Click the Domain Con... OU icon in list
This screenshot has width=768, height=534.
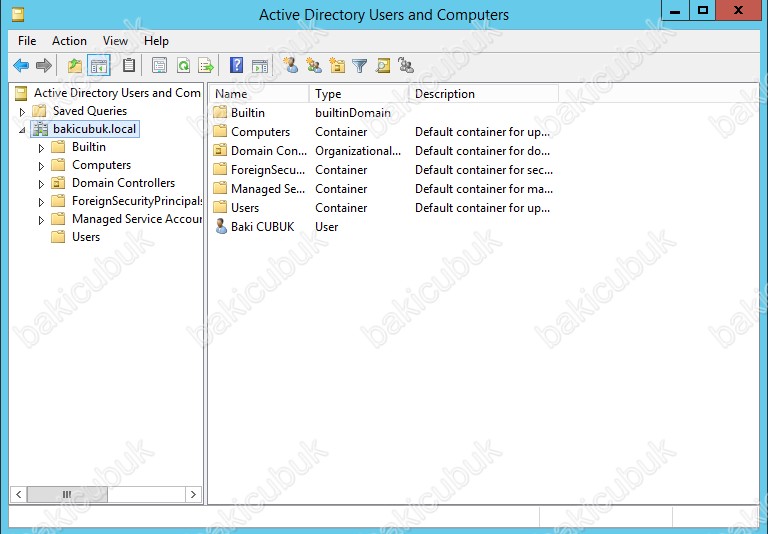click(x=220, y=150)
